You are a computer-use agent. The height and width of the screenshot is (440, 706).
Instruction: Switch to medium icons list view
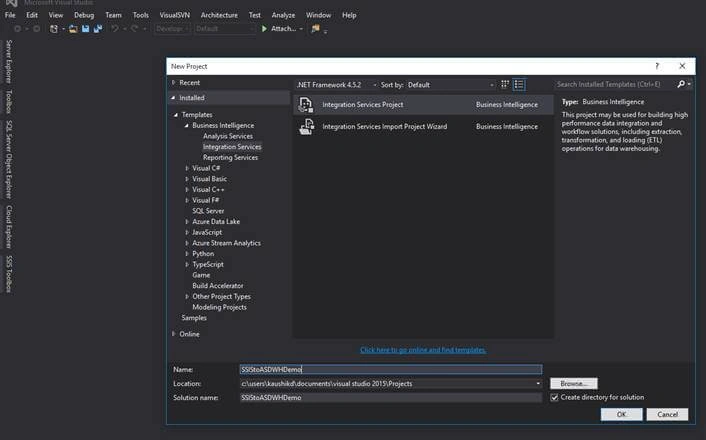point(519,85)
